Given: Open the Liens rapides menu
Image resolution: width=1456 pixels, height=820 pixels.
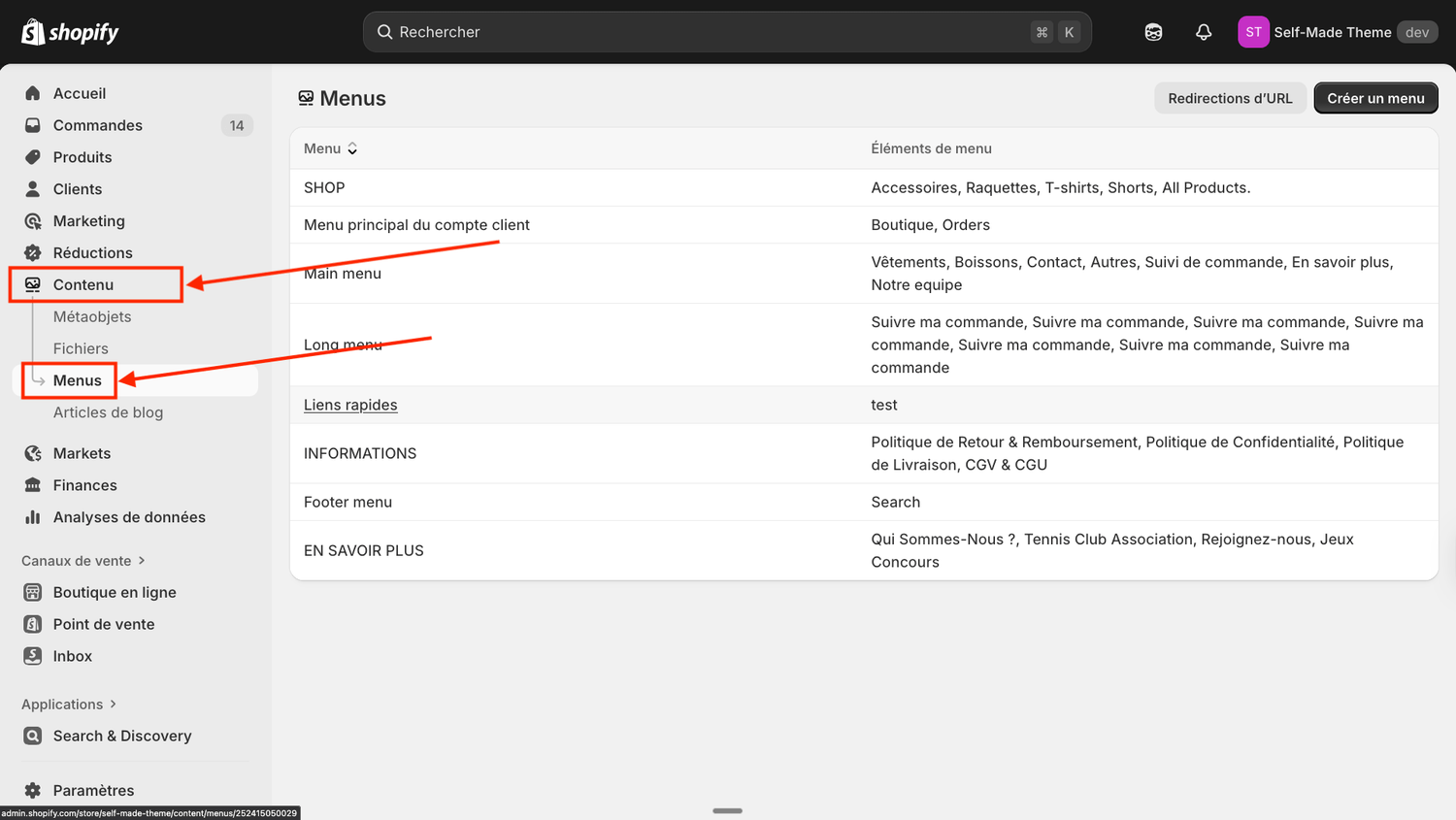Looking at the screenshot, I should coord(350,405).
